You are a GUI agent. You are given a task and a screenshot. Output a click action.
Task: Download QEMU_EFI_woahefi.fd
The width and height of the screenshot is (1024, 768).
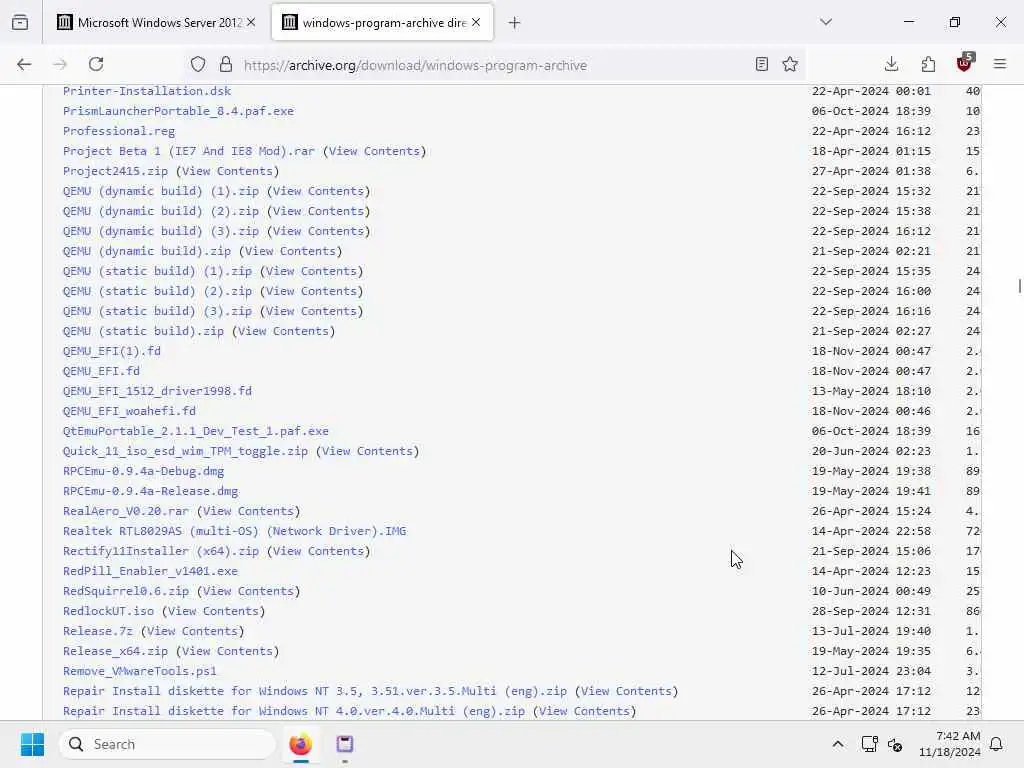click(129, 411)
